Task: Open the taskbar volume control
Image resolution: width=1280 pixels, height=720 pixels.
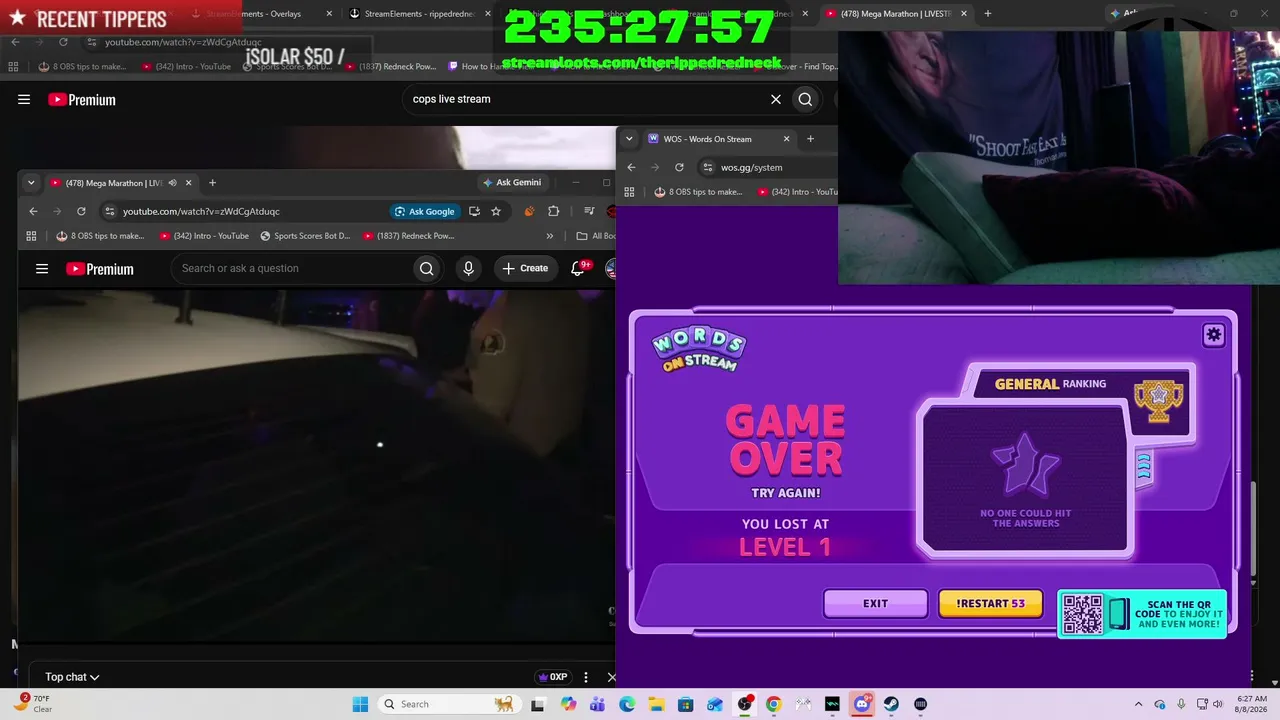Action: [1217, 704]
